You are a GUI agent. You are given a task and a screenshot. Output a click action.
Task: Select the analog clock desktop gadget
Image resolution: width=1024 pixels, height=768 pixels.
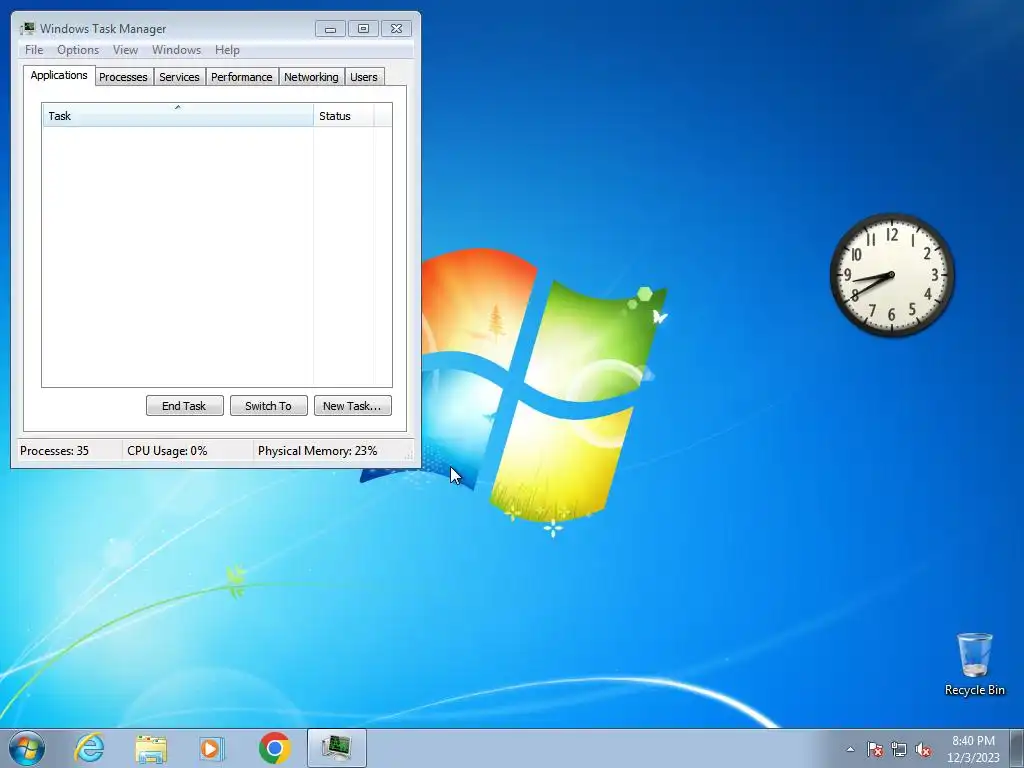[x=892, y=275]
